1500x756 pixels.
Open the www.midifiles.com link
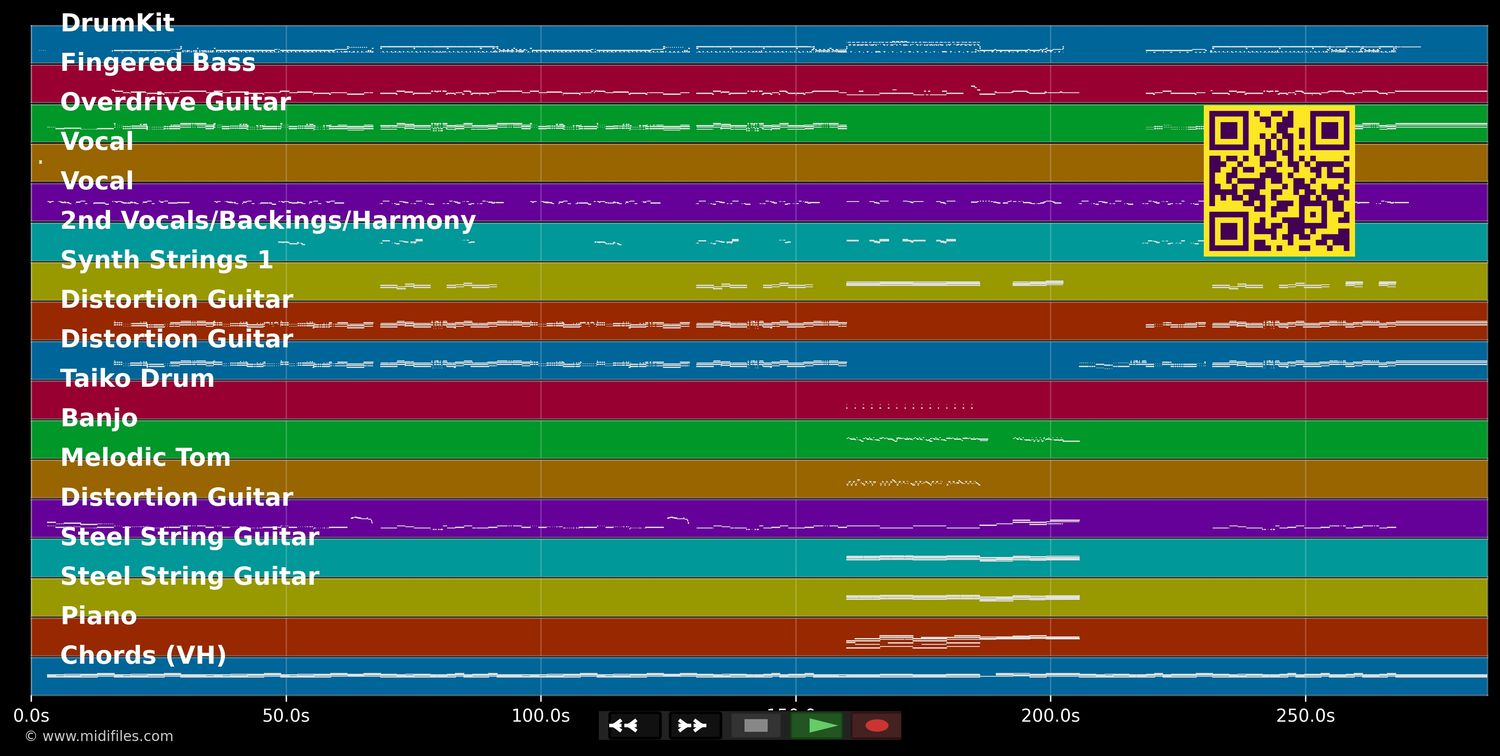tap(98, 737)
